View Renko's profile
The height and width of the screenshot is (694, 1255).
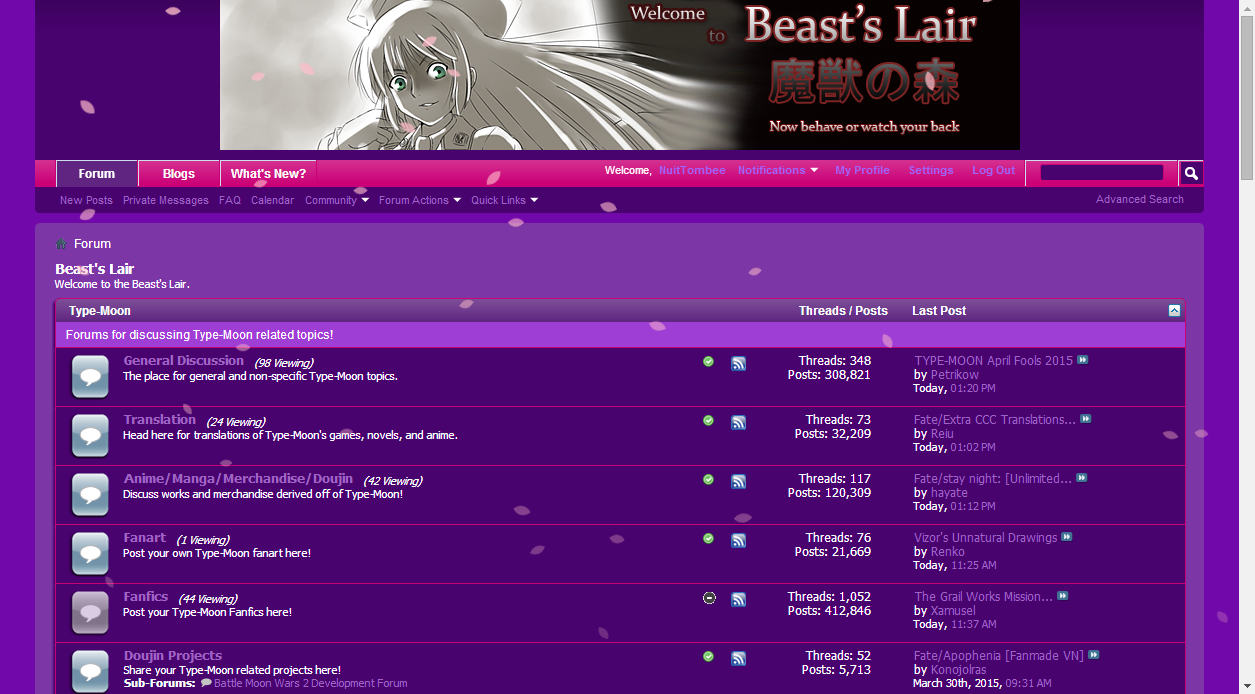pos(948,552)
